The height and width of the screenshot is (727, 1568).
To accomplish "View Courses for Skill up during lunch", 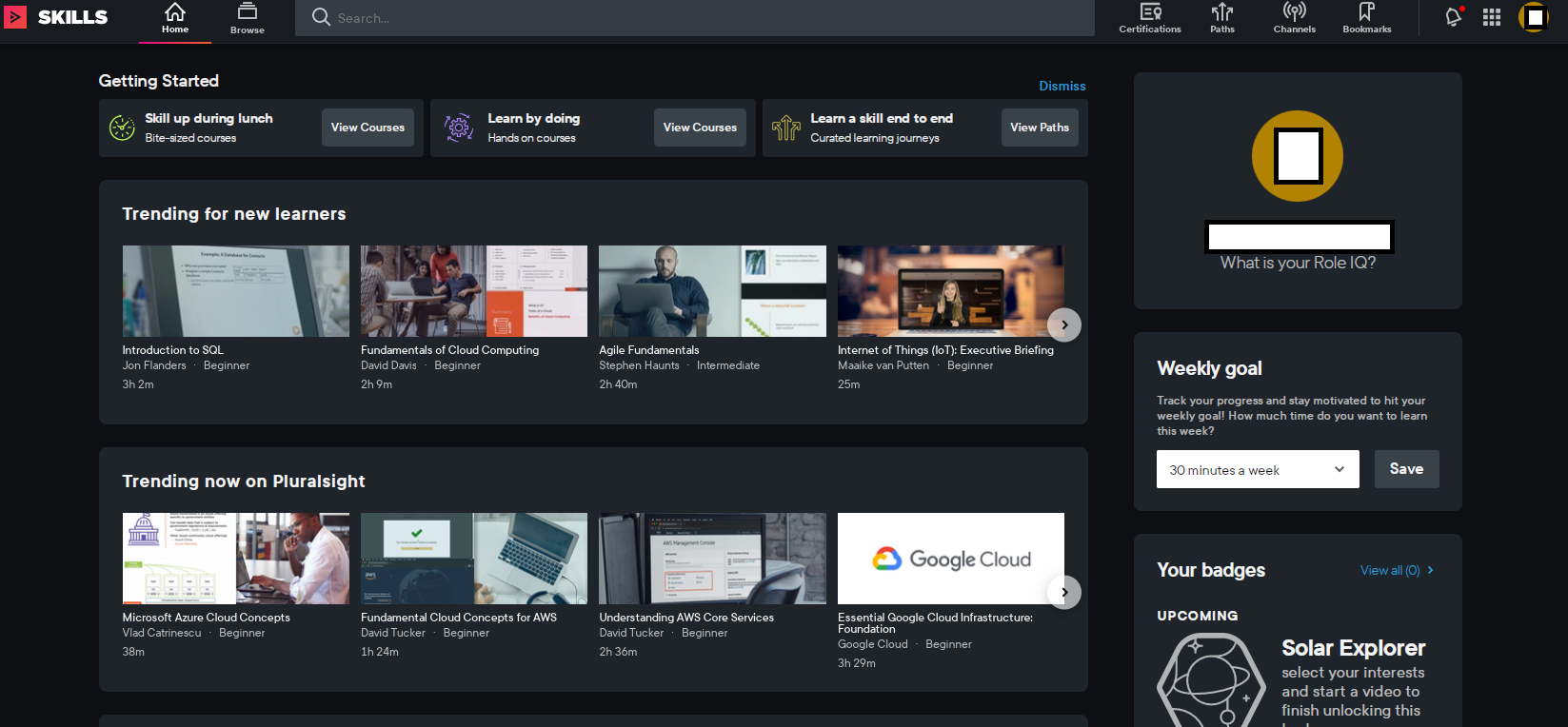I will pyautogui.click(x=367, y=128).
